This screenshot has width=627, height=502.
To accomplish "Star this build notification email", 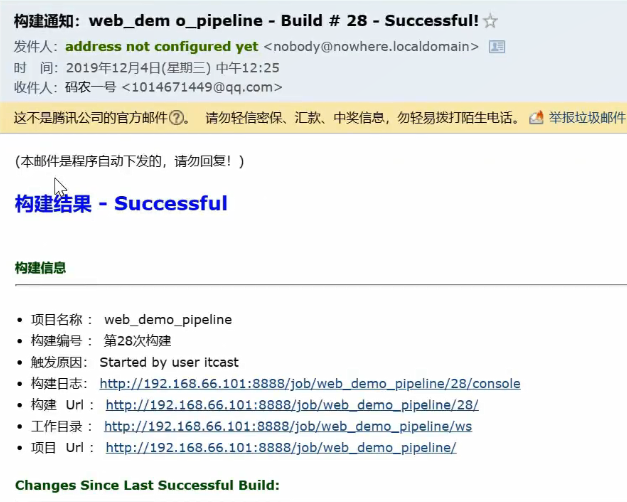I will tap(490, 21).
